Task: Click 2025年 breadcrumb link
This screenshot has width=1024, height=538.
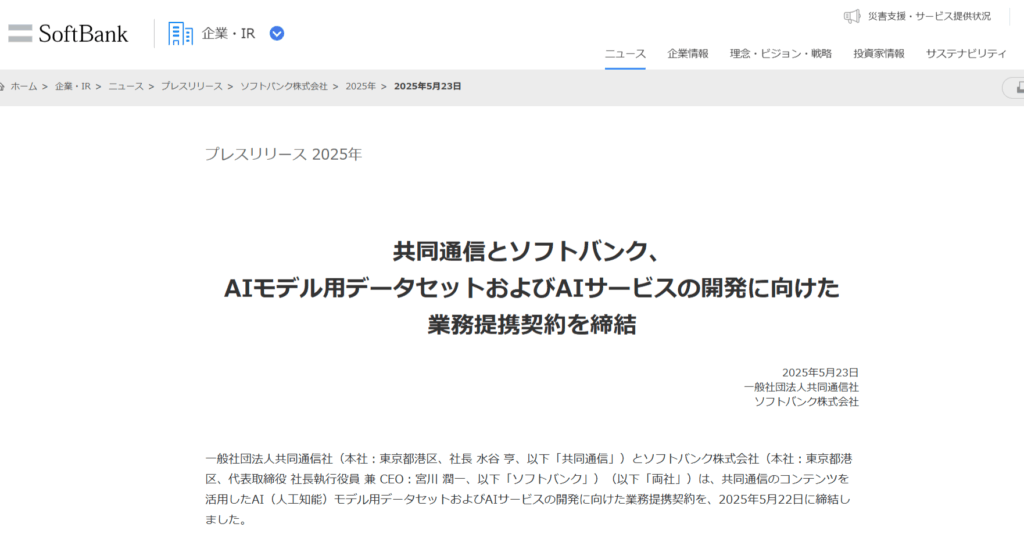Action: [360, 86]
